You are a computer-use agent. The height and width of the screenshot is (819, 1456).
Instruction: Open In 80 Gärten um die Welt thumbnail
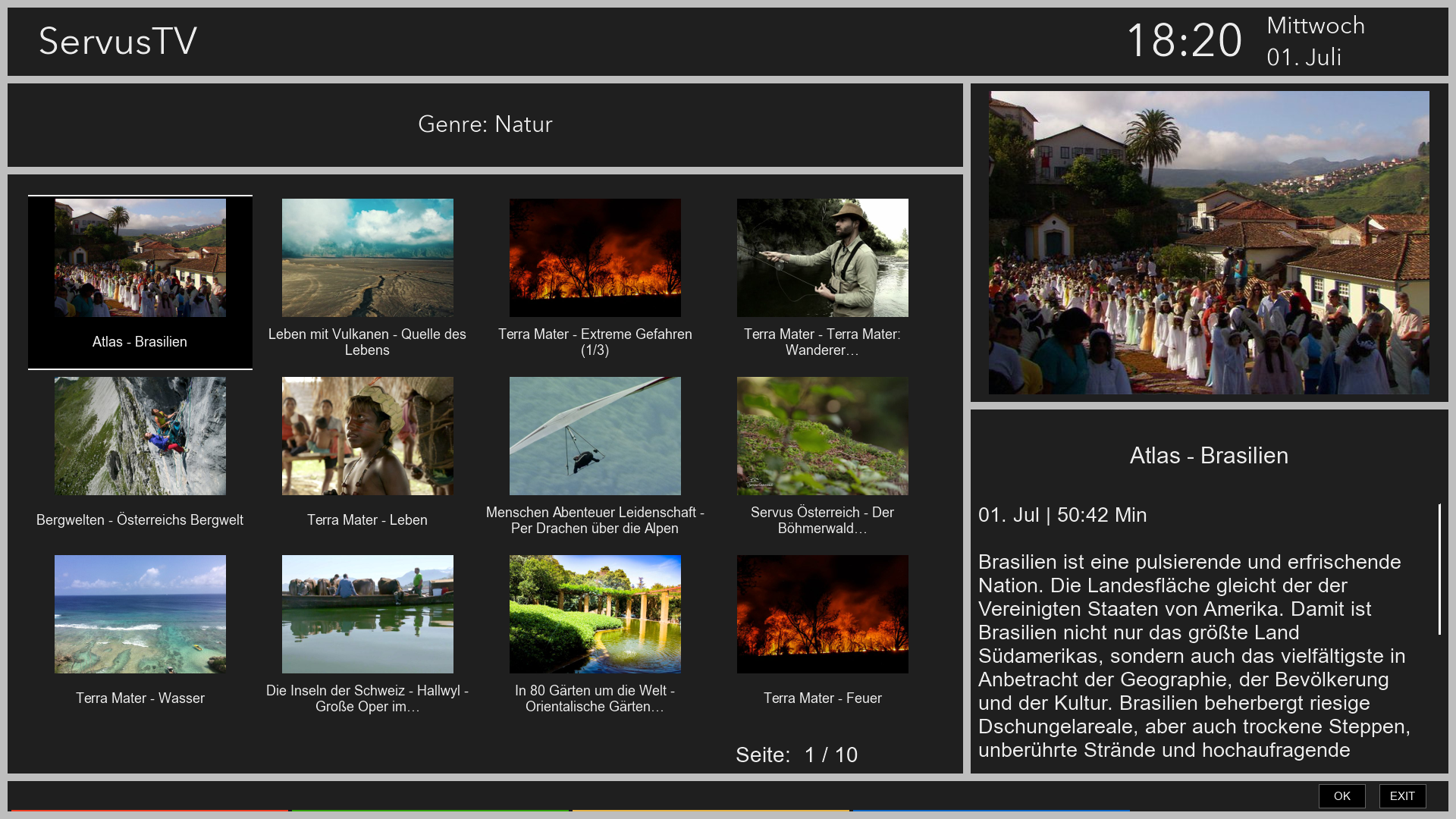[x=595, y=614]
